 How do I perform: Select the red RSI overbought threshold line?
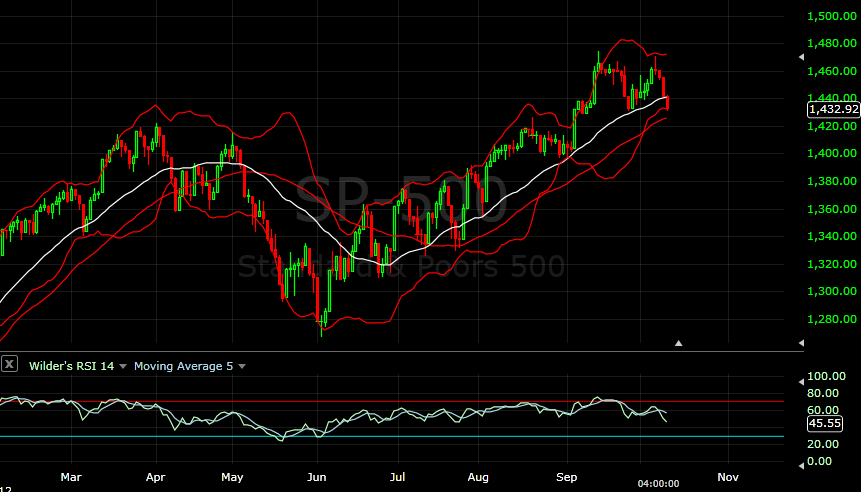[x=392, y=401]
